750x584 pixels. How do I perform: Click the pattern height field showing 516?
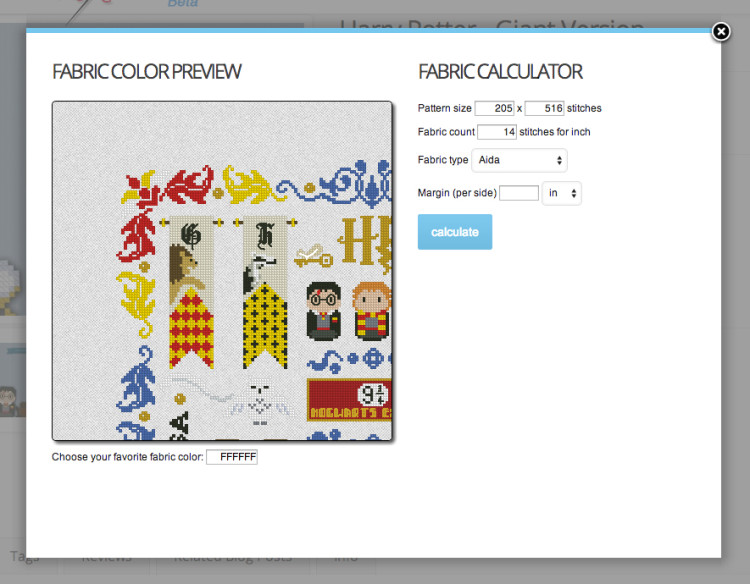[544, 108]
